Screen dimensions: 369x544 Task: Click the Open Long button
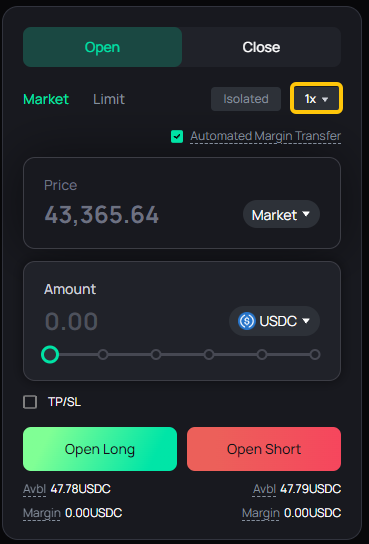pyautogui.click(x=100, y=449)
